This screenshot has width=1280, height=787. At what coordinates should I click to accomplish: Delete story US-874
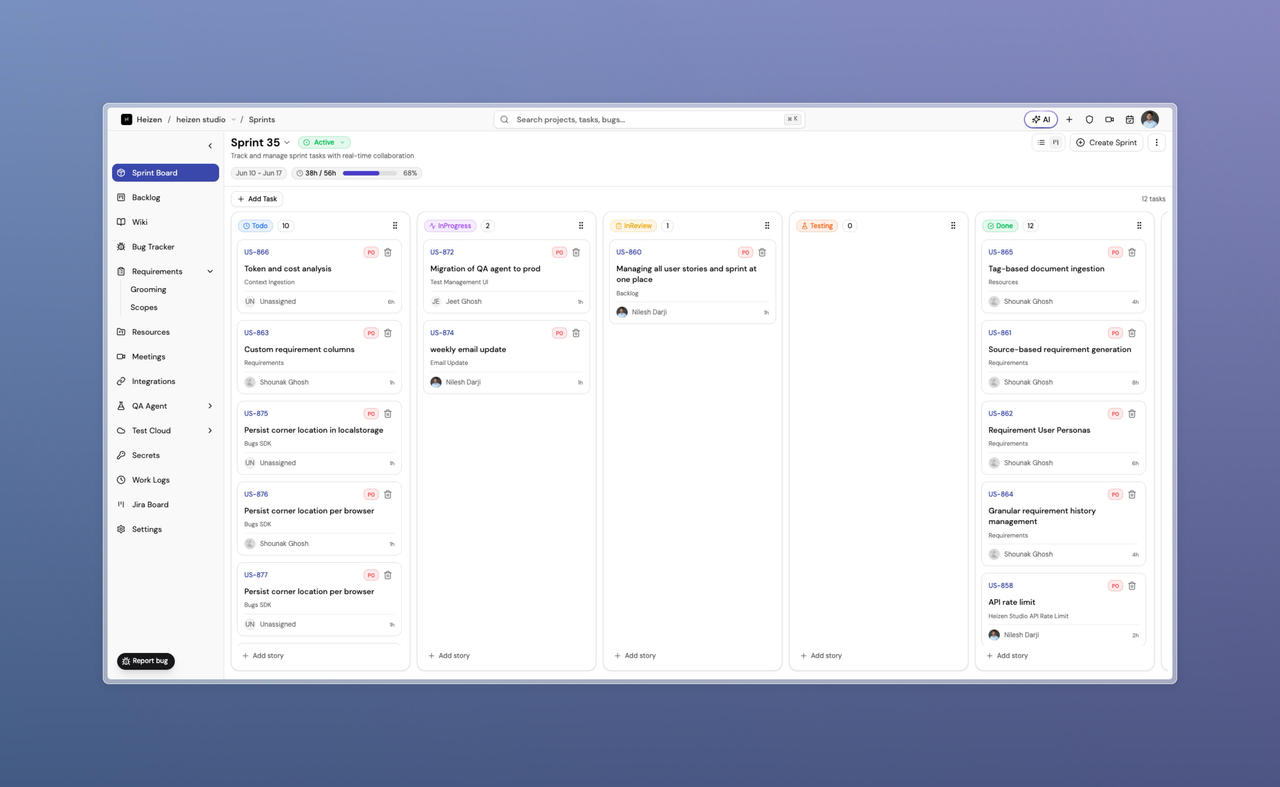point(576,333)
